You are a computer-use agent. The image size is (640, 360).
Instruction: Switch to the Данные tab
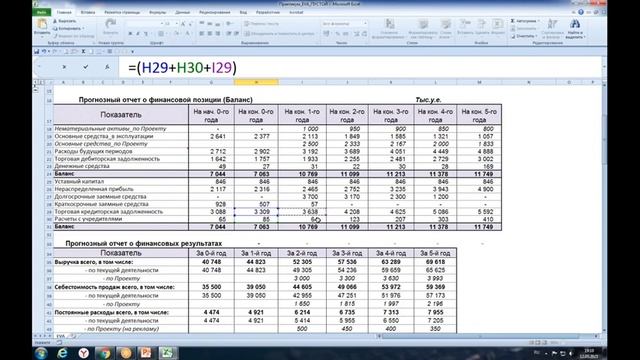[182, 13]
